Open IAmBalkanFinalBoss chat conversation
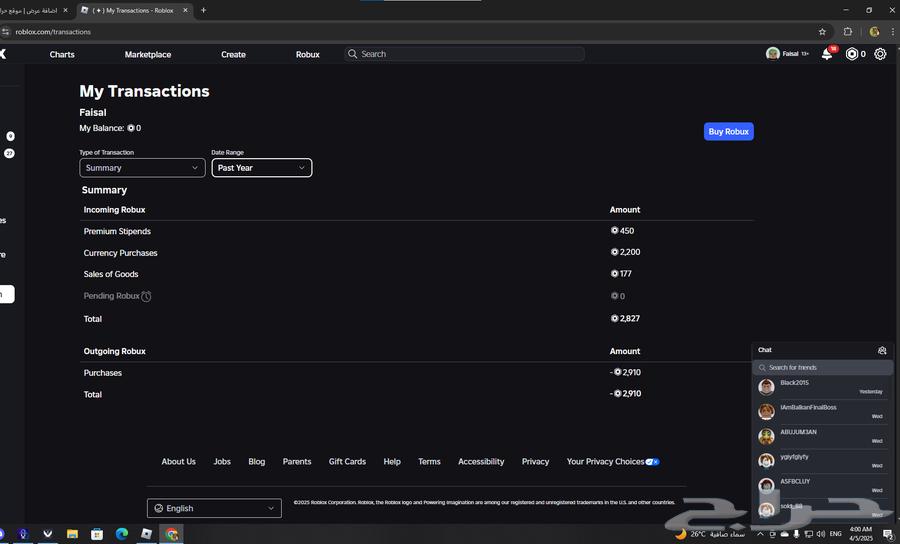Image resolution: width=900 pixels, height=544 pixels. pos(823,411)
